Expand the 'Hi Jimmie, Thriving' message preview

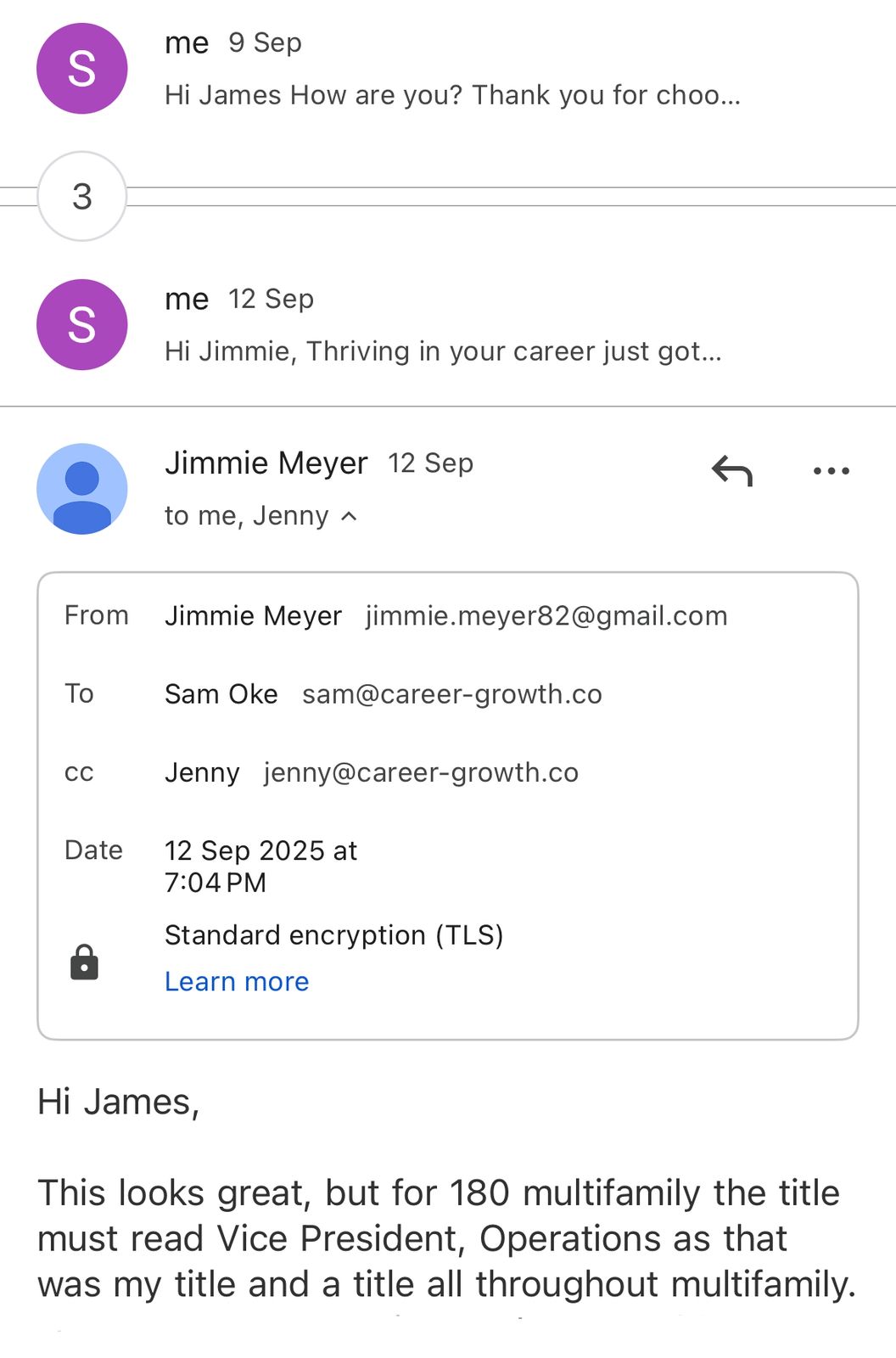click(x=443, y=351)
